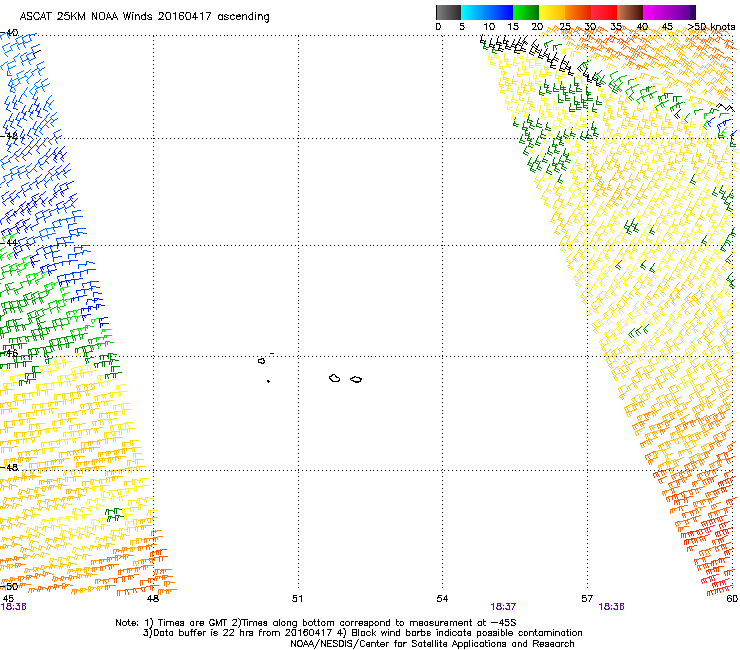Click the -40 latitude label
Viewport: 740px width, 650px height.
point(9,33)
